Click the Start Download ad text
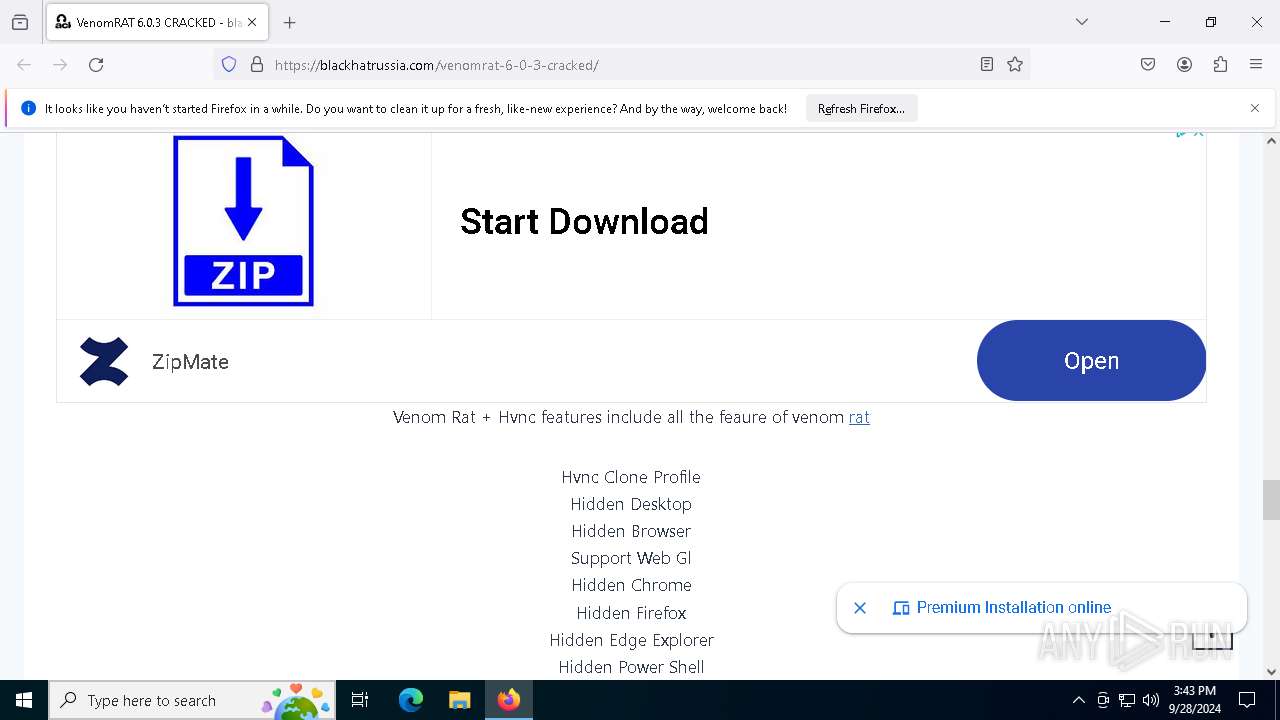Image resolution: width=1280 pixels, height=720 pixels. [584, 221]
